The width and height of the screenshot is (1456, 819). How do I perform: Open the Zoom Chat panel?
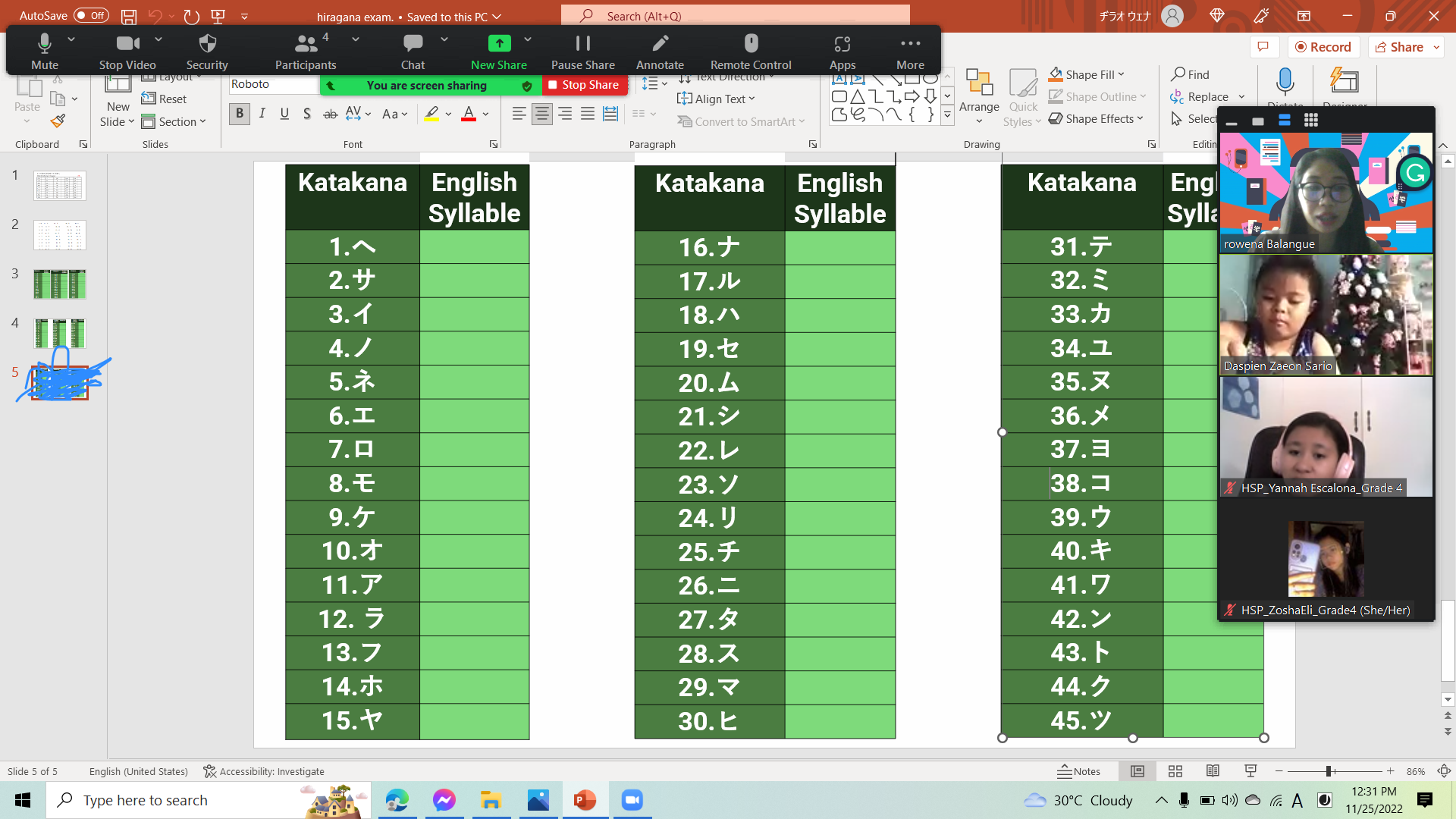pyautogui.click(x=412, y=51)
